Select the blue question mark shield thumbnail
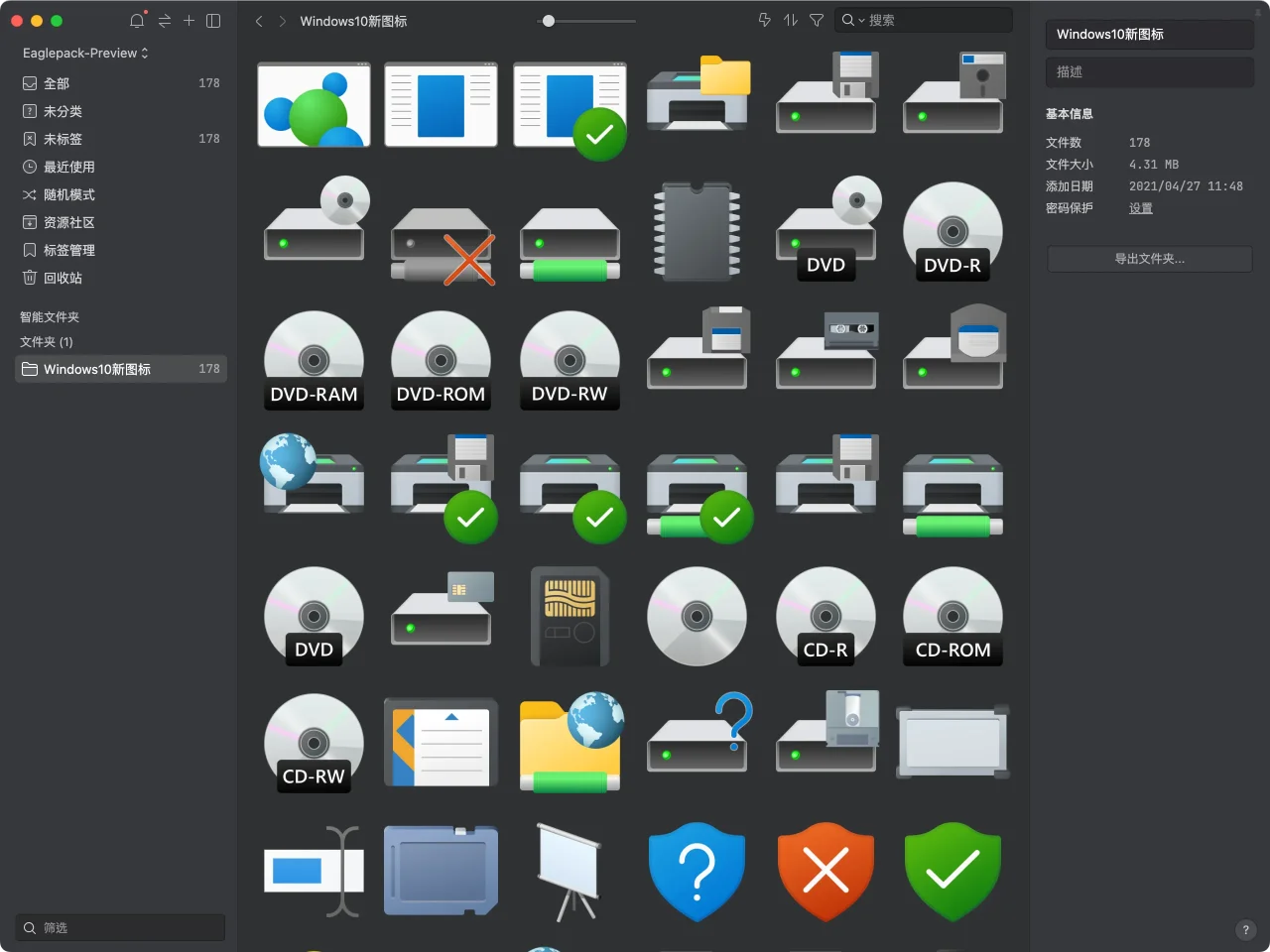 click(697, 872)
